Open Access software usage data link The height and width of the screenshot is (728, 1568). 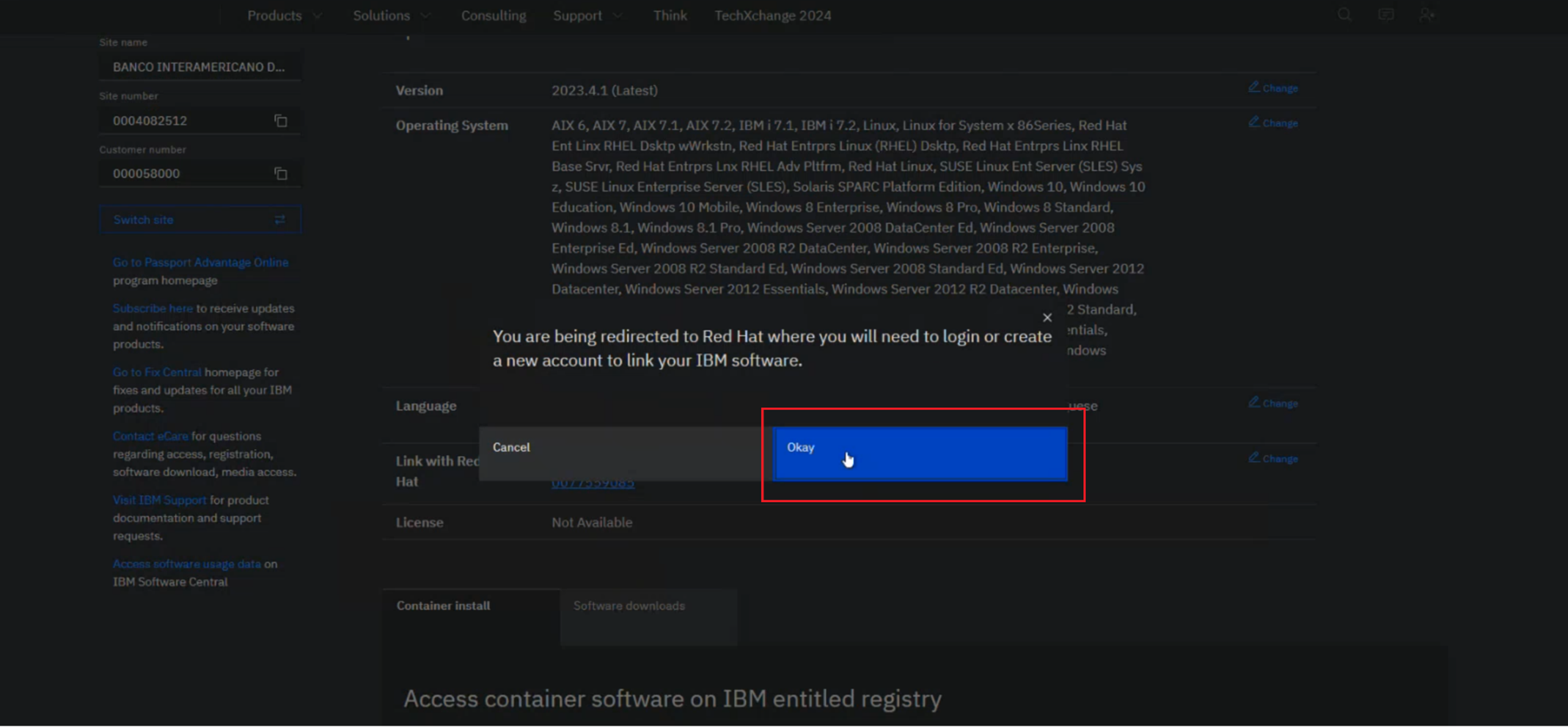(x=187, y=564)
